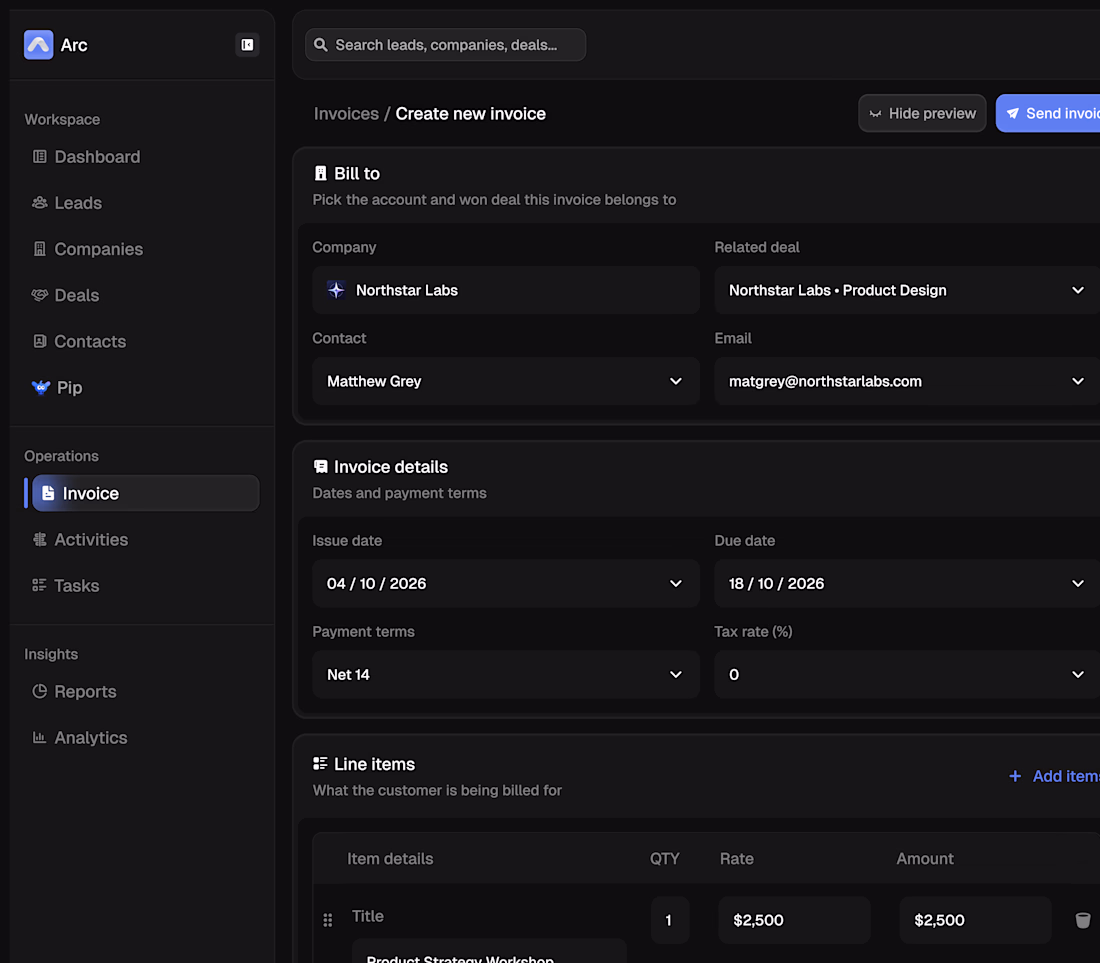Viewport: 1100px width, 963px height.
Task: Click the Hide preview button
Action: (922, 114)
